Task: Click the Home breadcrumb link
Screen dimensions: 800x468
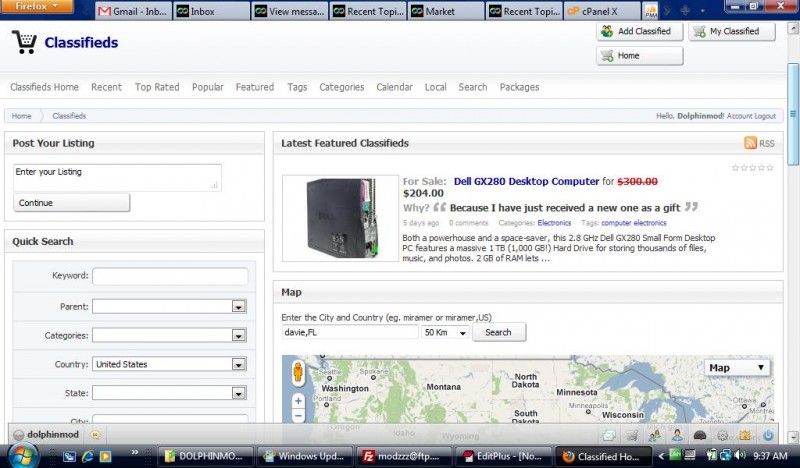Action: [21, 116]
